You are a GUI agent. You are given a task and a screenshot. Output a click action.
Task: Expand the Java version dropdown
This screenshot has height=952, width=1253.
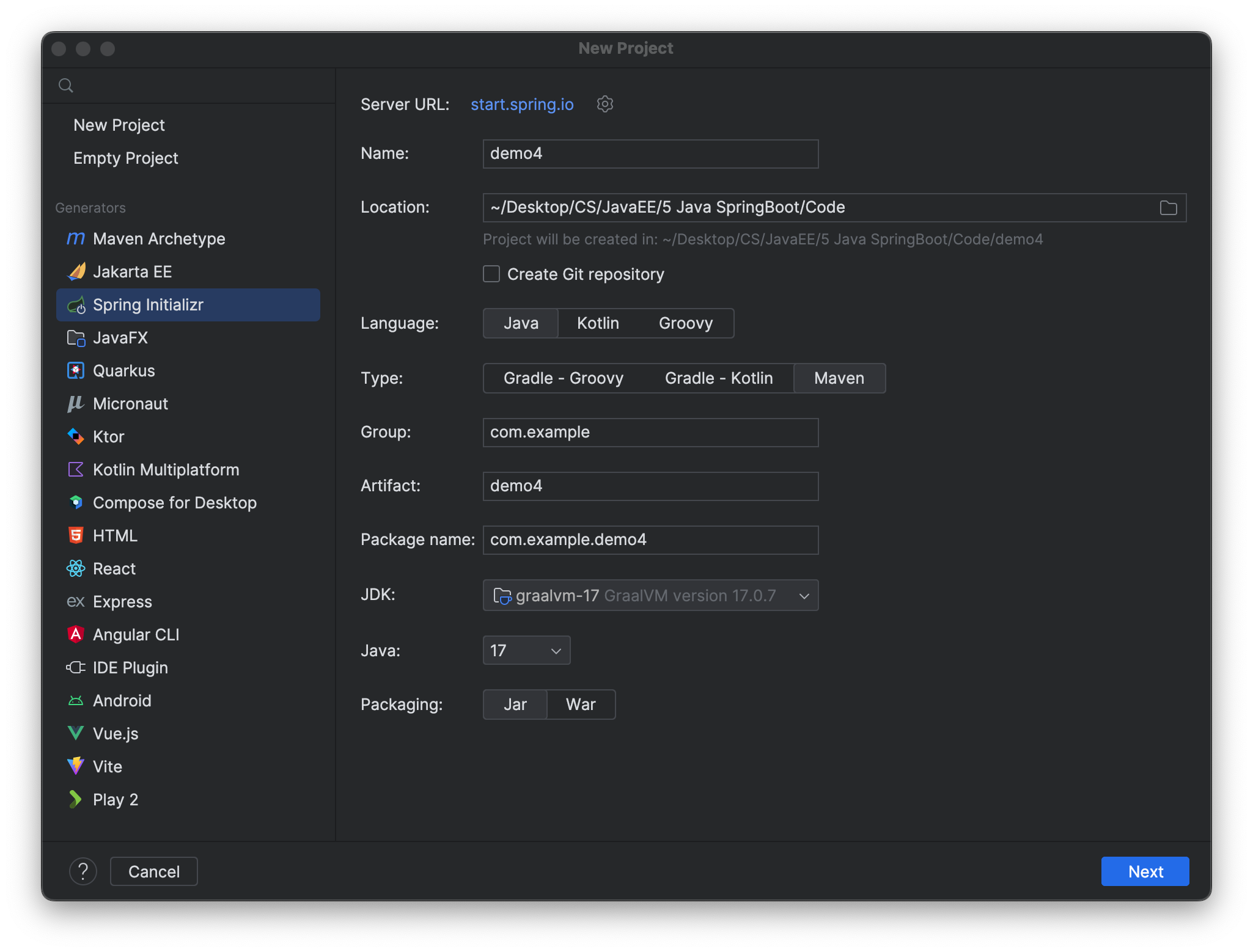click(526, 650)
